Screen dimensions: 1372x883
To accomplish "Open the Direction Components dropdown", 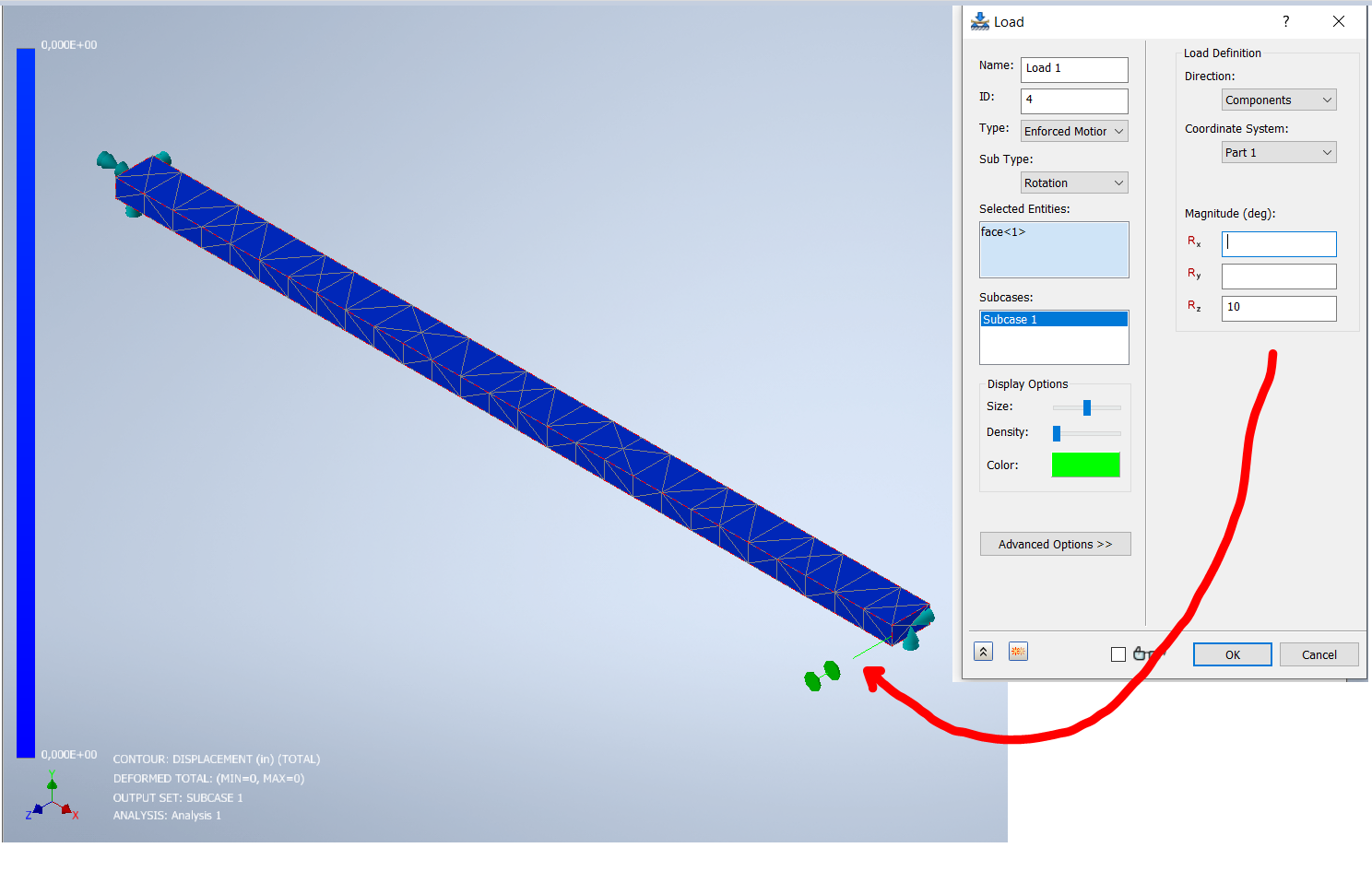I will (x=1278, y=100).
